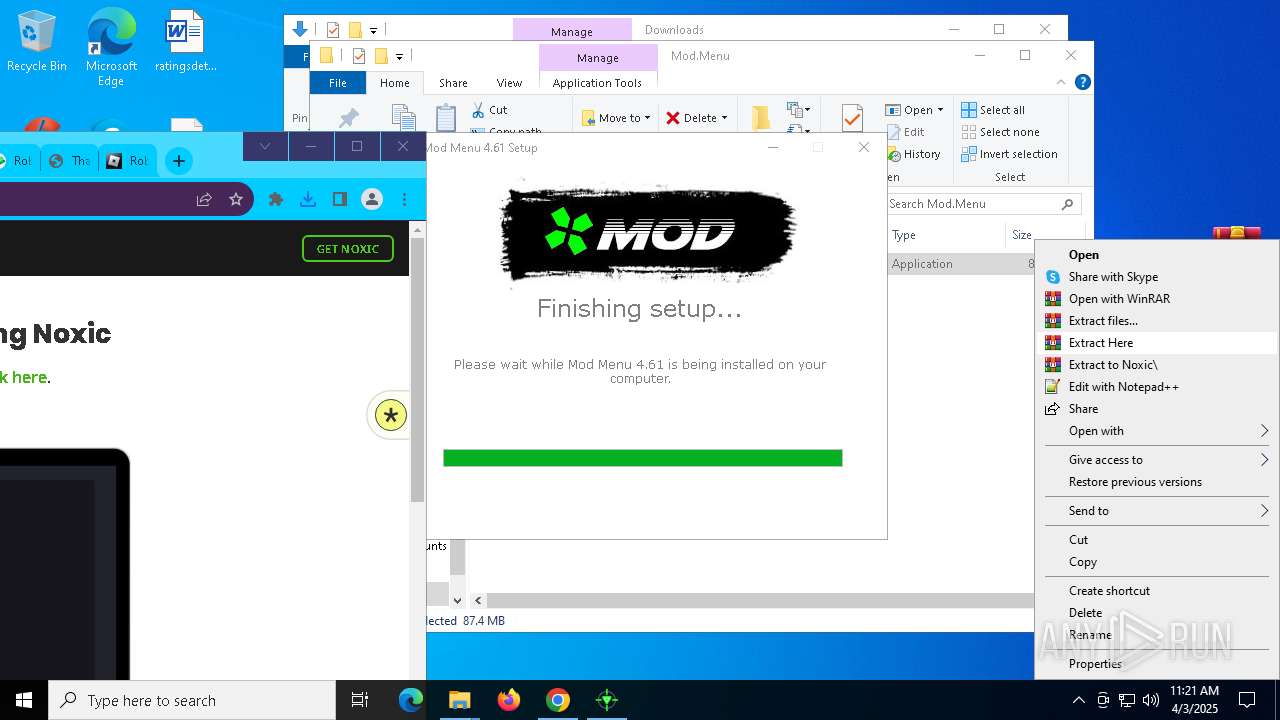
Task: Open browser three-dot menu
Action: [404, 199]
